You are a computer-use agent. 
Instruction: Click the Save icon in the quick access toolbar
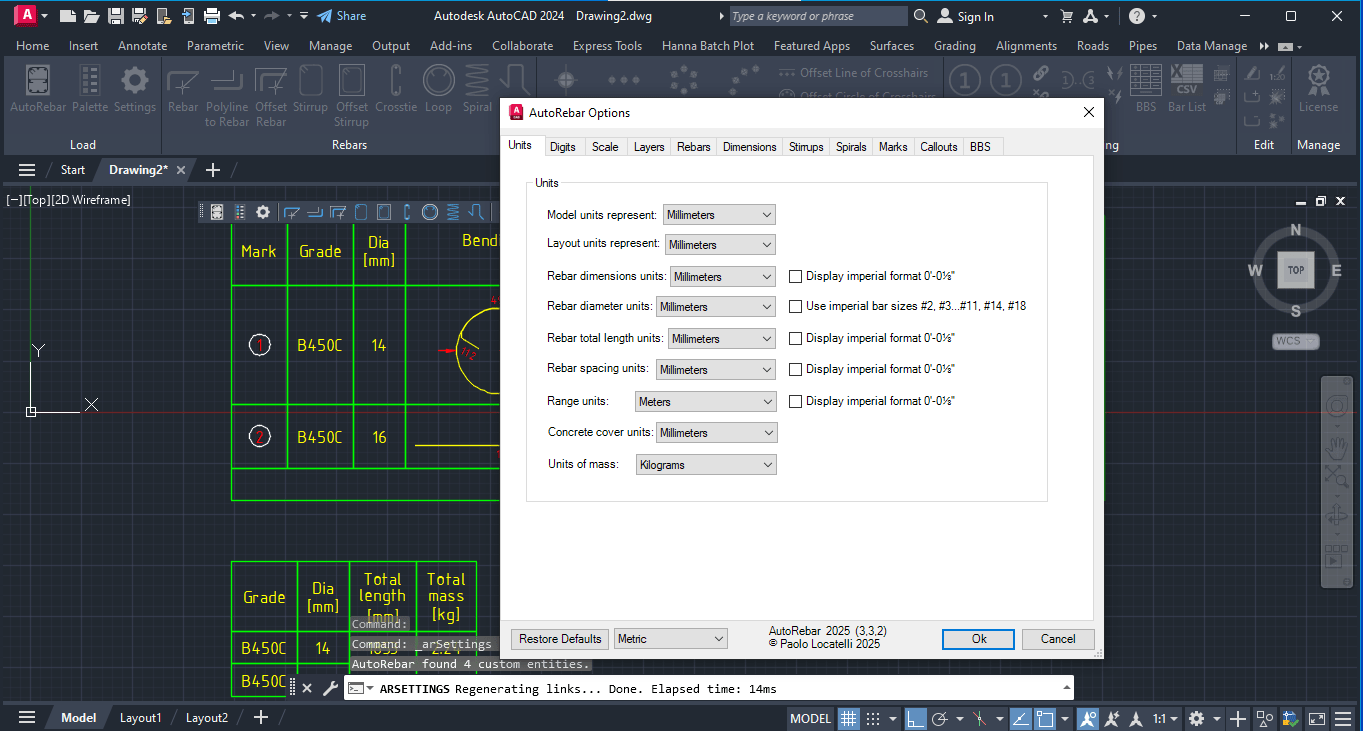(x=116, y=16)
